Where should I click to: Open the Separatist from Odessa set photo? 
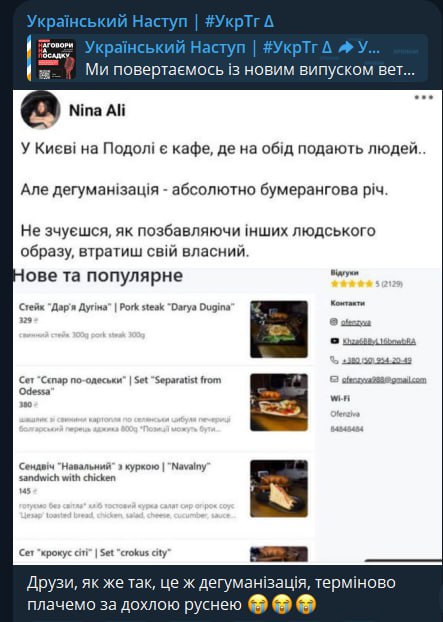[279, 402]
